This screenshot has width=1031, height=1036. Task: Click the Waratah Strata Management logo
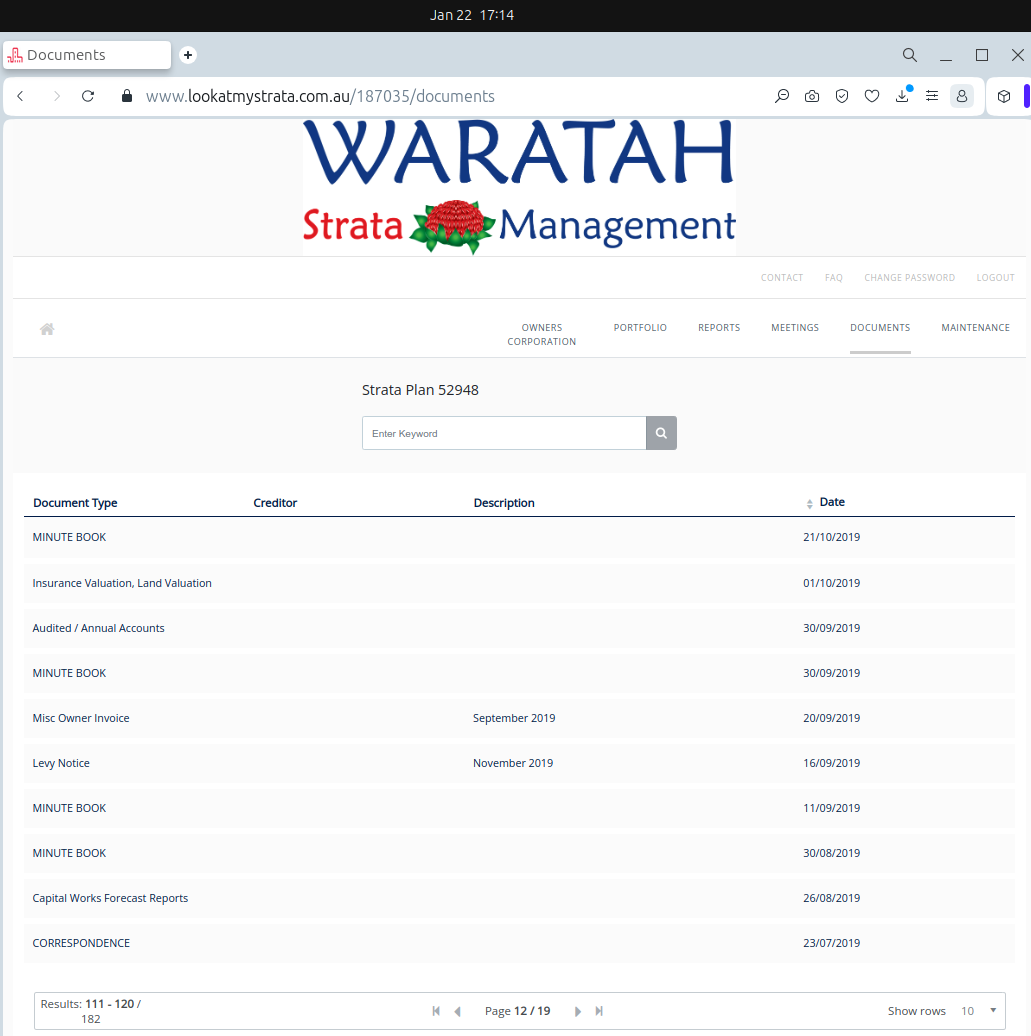(x=519, y=187)
